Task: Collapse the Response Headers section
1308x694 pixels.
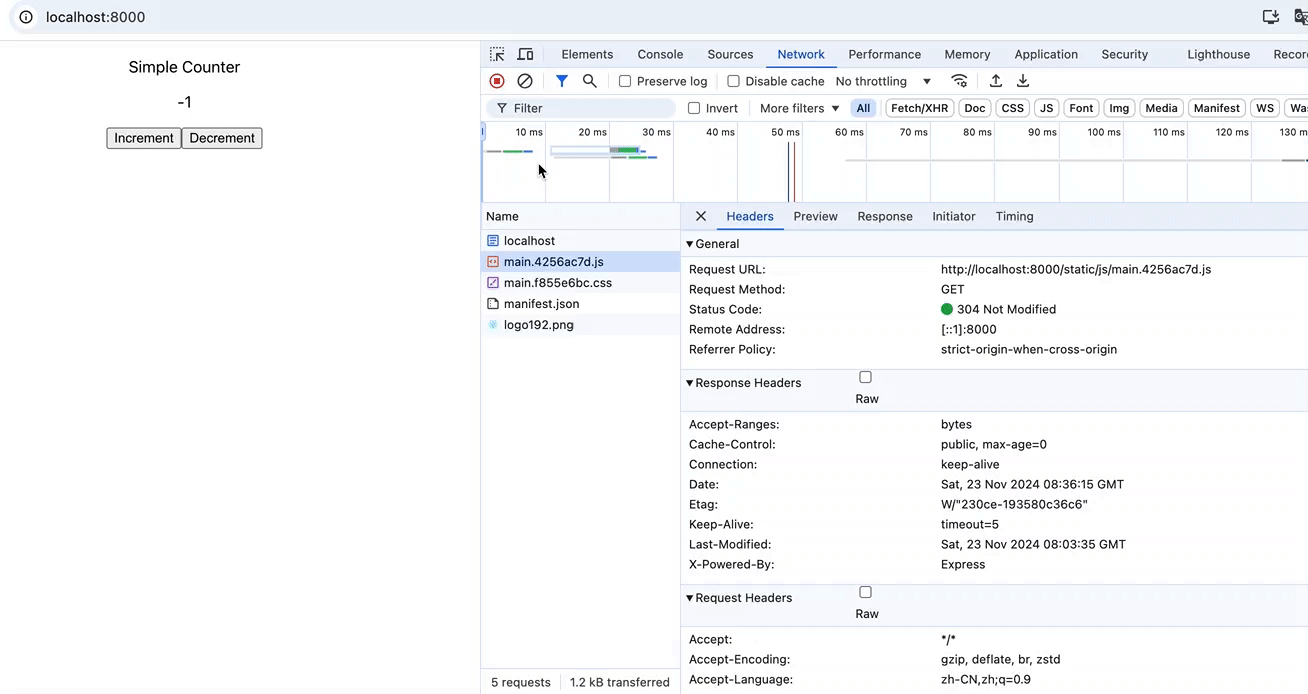Action: coord(746,383)
